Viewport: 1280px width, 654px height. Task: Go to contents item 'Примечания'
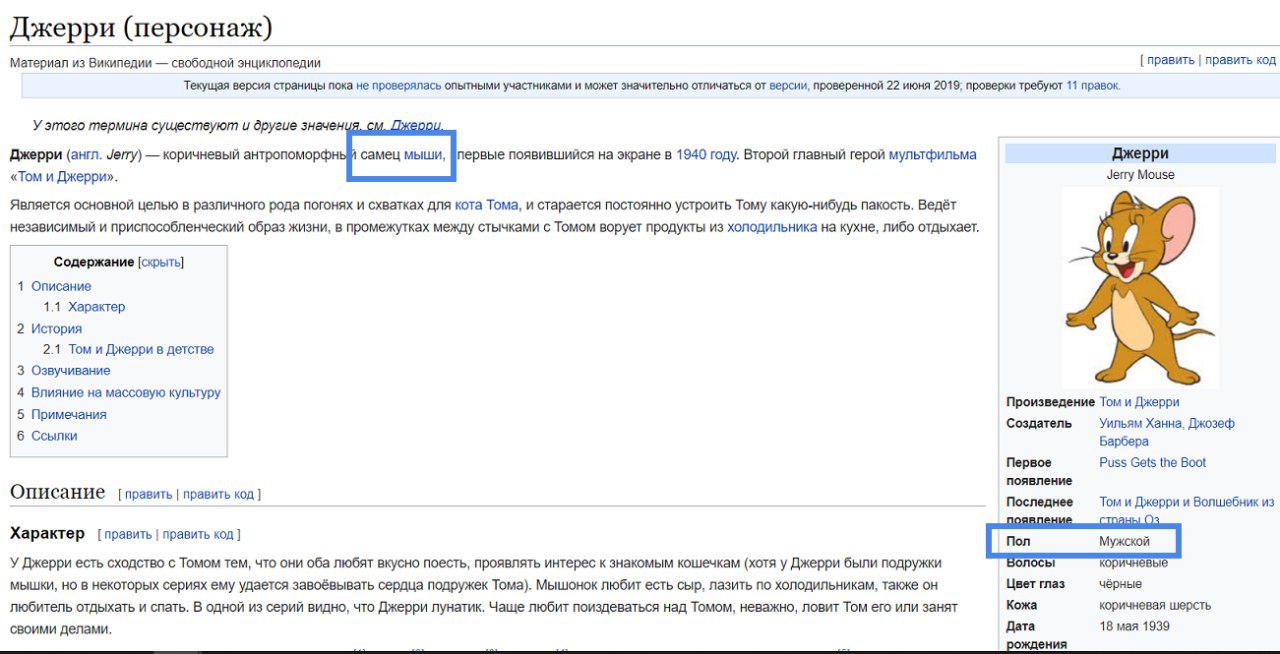point(69,415)
